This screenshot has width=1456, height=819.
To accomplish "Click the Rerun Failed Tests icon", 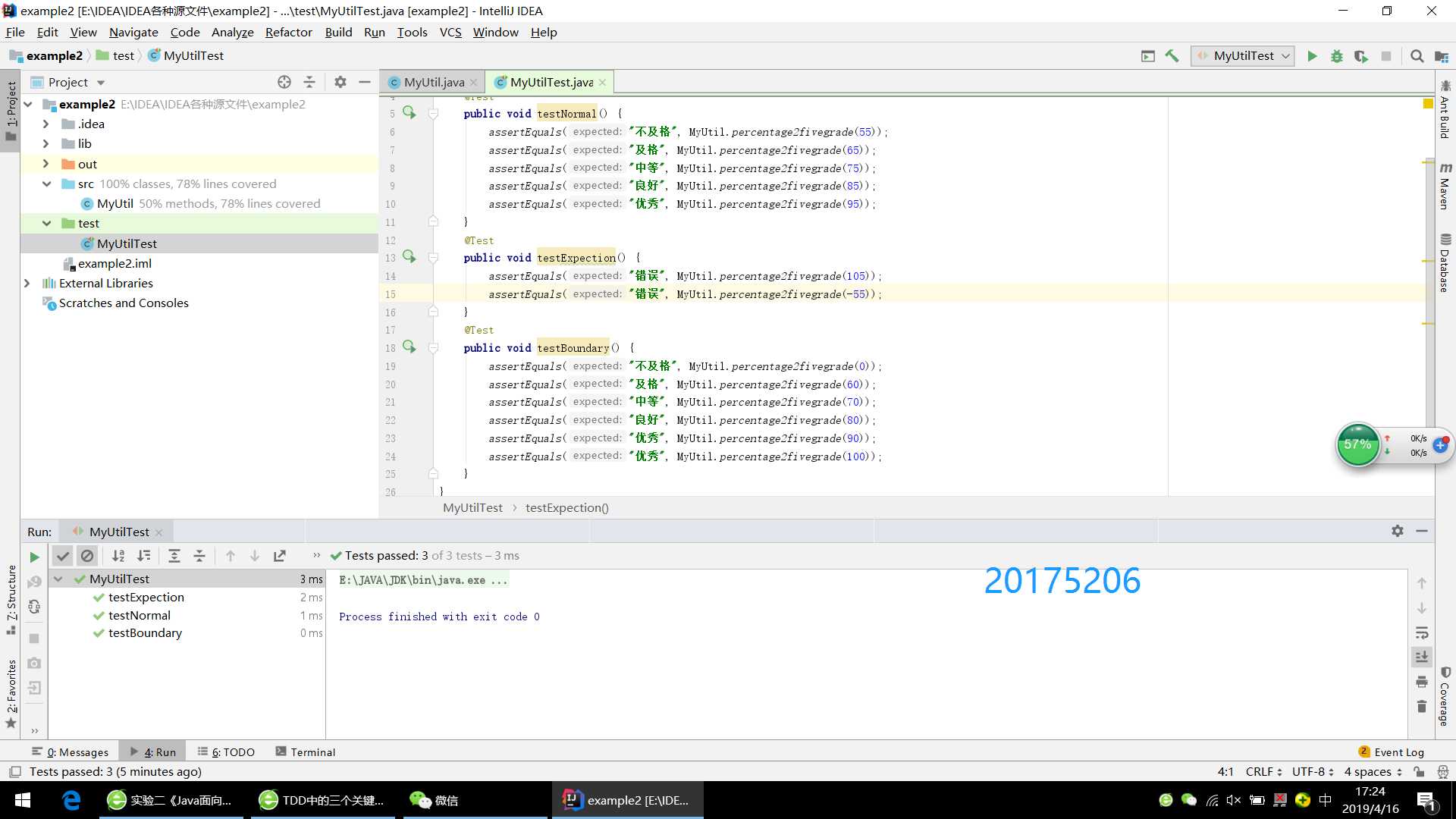I will tap(34, 582).
